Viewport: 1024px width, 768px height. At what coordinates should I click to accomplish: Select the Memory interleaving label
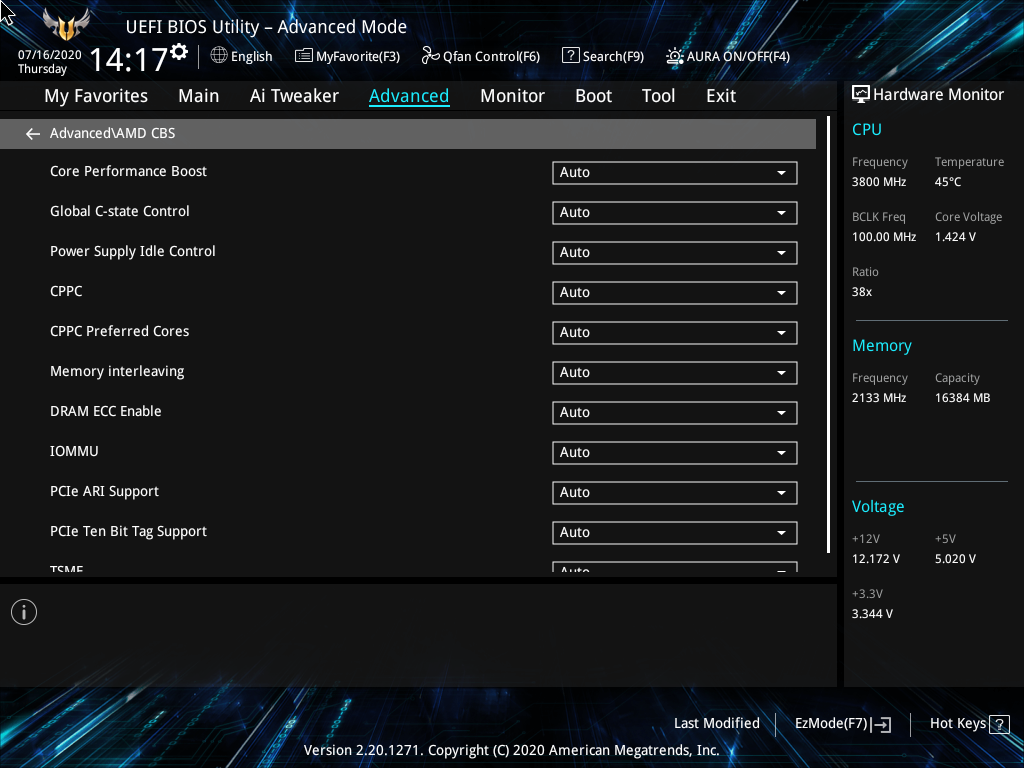(117, 372)
